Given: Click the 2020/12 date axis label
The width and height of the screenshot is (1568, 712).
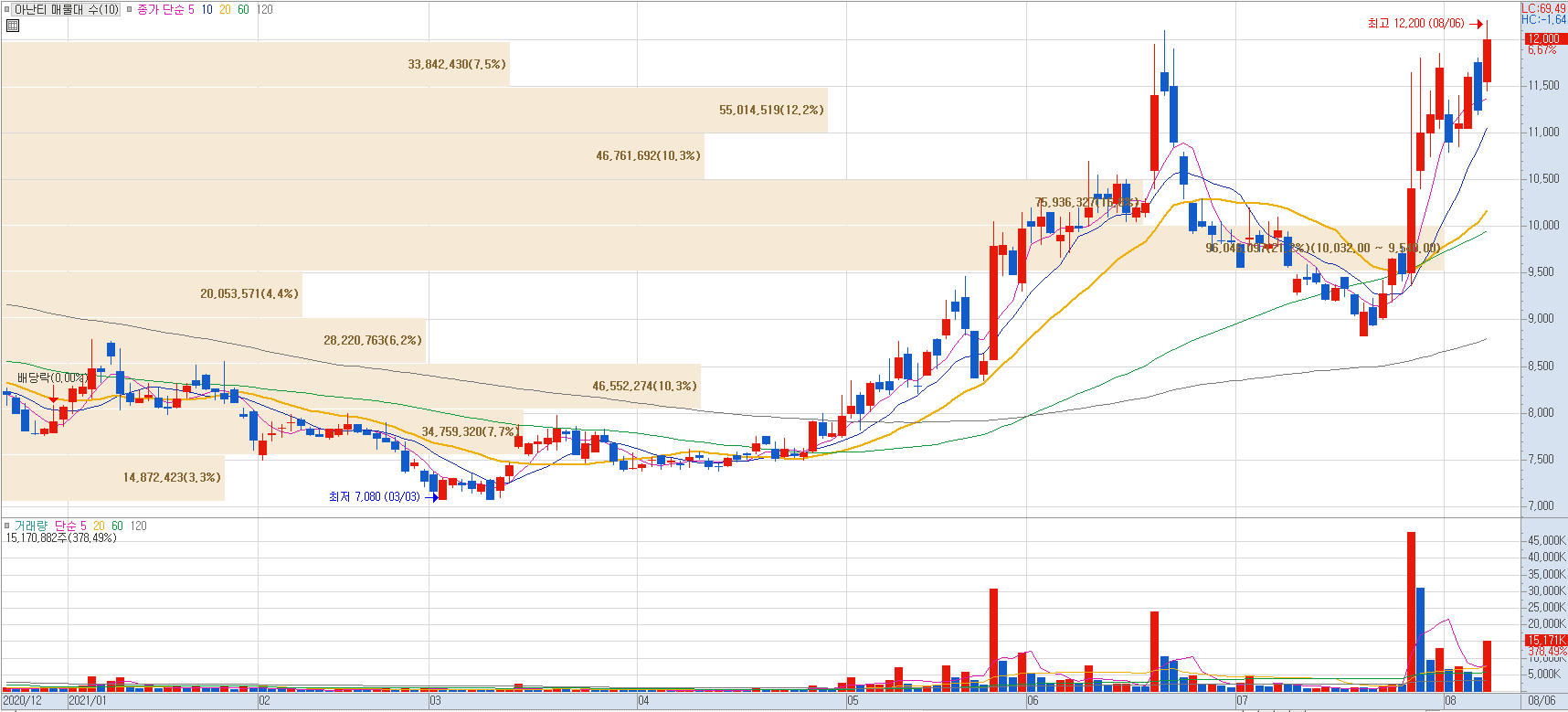Looking at the screenshot, I should (x=23, y=701).
